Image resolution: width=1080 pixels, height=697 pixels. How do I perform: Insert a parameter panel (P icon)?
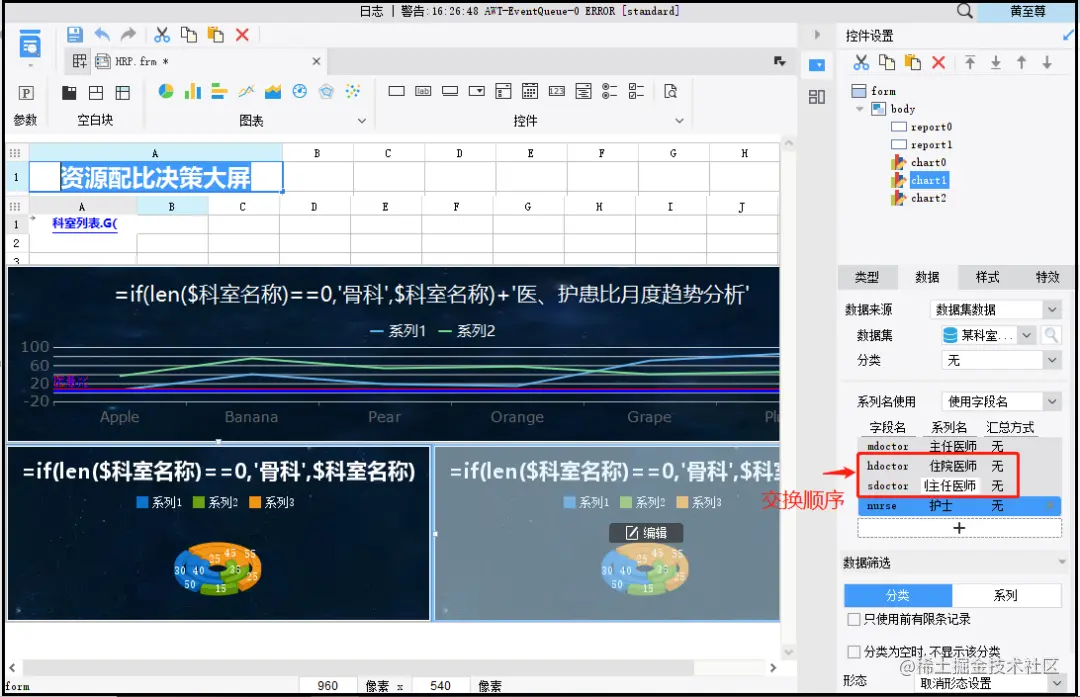(x=26, y=93)
